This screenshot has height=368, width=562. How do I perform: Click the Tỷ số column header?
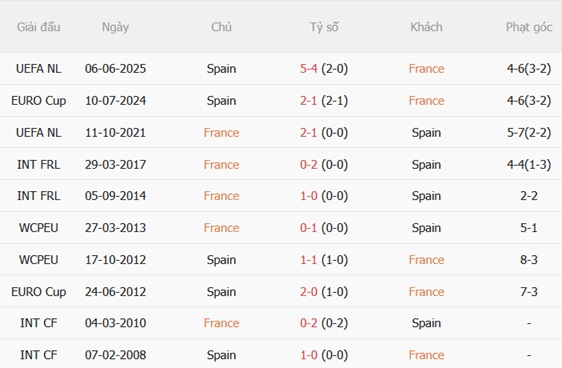tap(324, 27)
